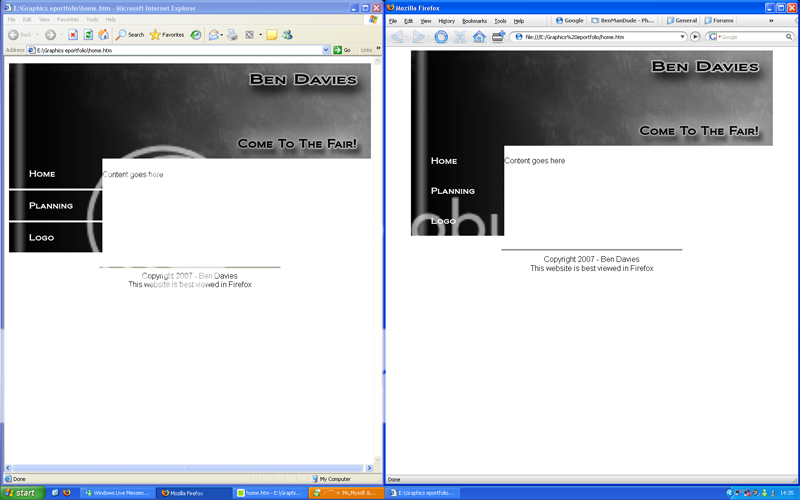Click the Internet Explorer Forward arrow button

click(50, 35)
